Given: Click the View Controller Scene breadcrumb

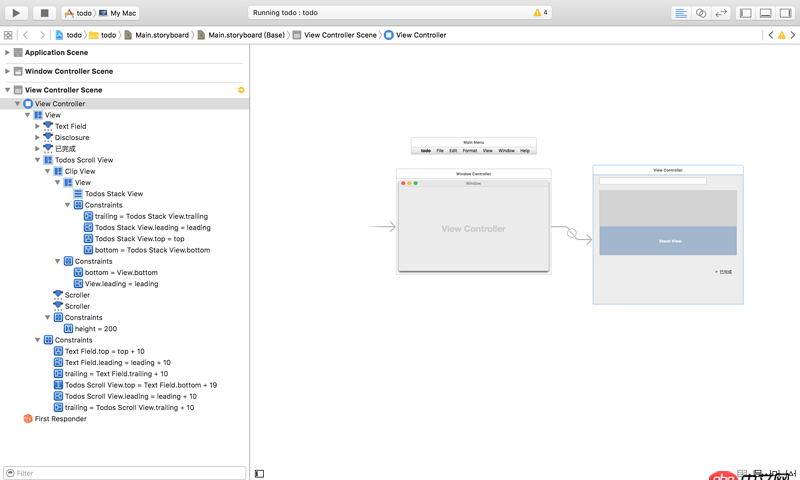Looking at the screenshot, I should tap(335, 35).
